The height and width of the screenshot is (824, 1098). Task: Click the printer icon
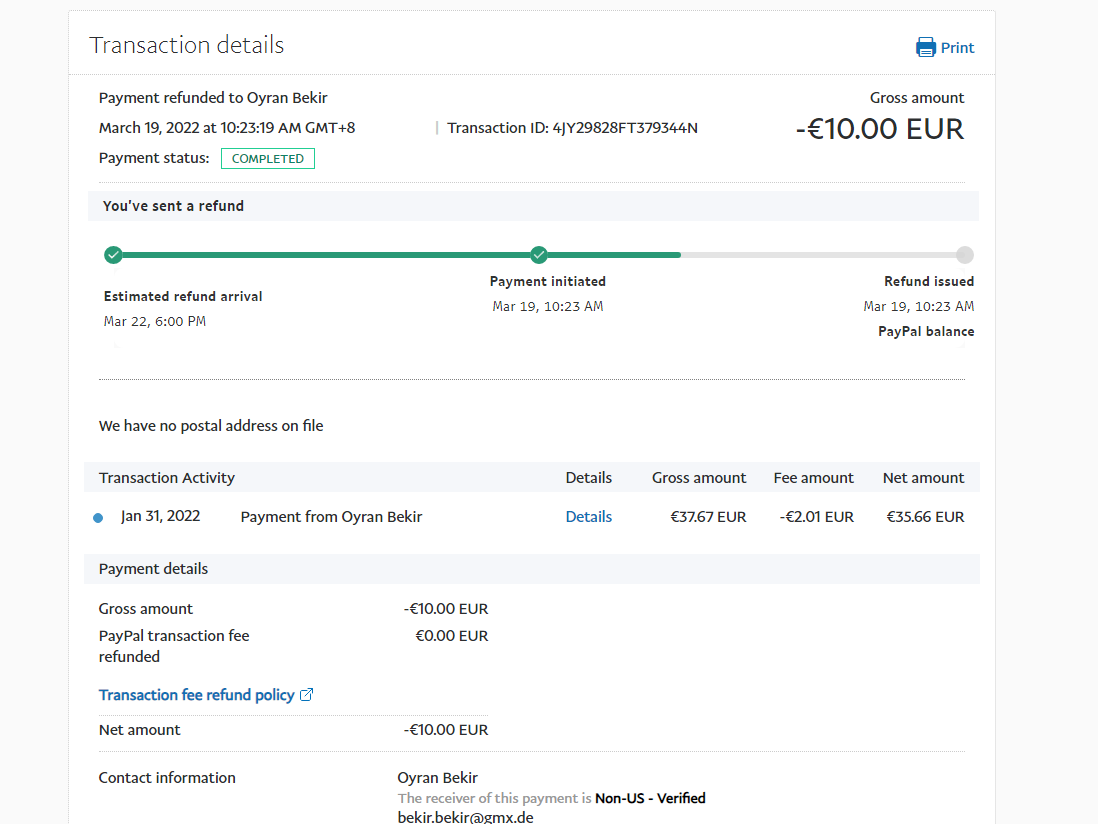926,48
